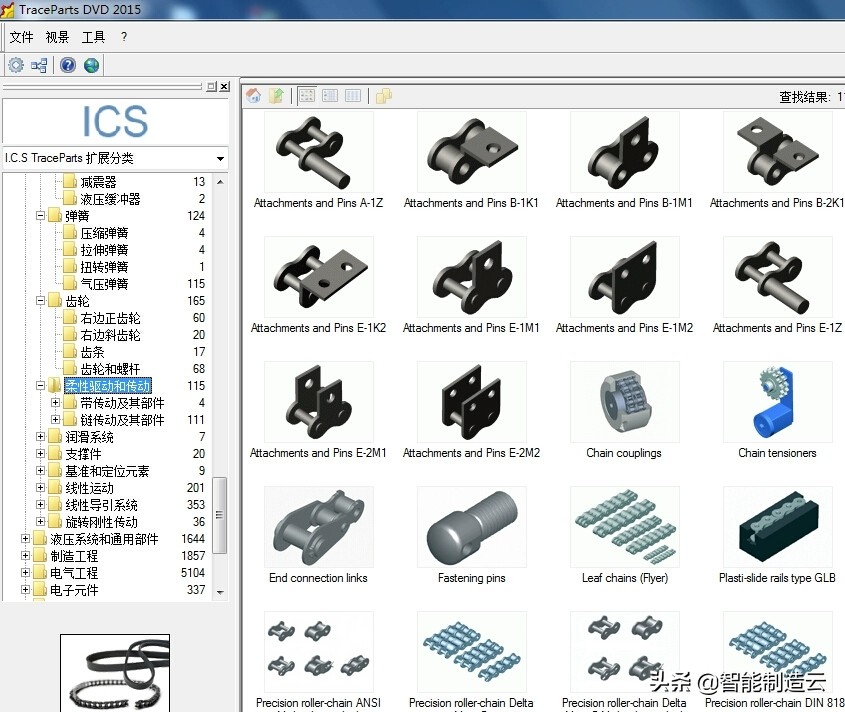
Task: Open the I.C.S TraceParts classification dropdown
Action: click(222, 158)
